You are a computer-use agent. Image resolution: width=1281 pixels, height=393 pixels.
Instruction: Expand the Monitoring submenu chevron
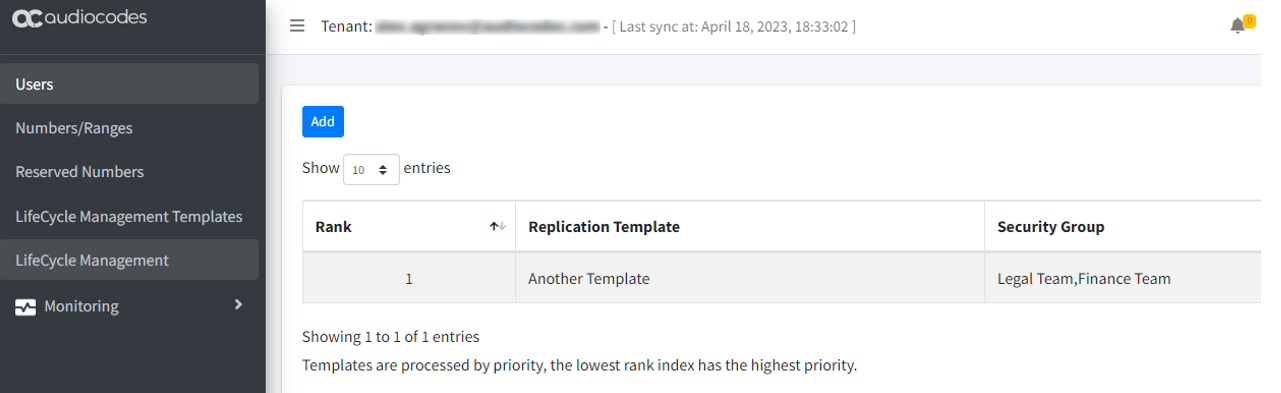(x=238, y=304)
